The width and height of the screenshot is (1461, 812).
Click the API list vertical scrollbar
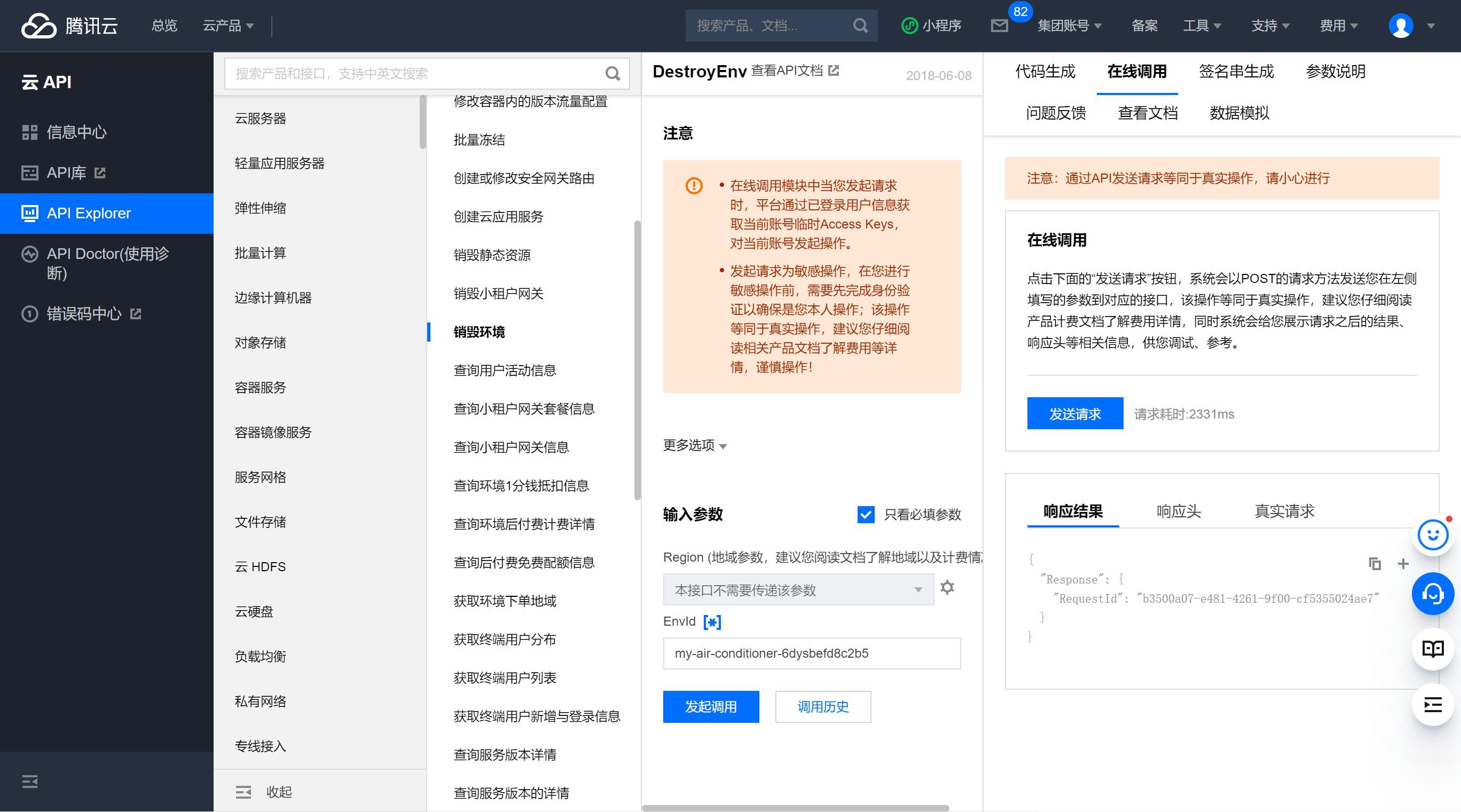tap(637, 361)
